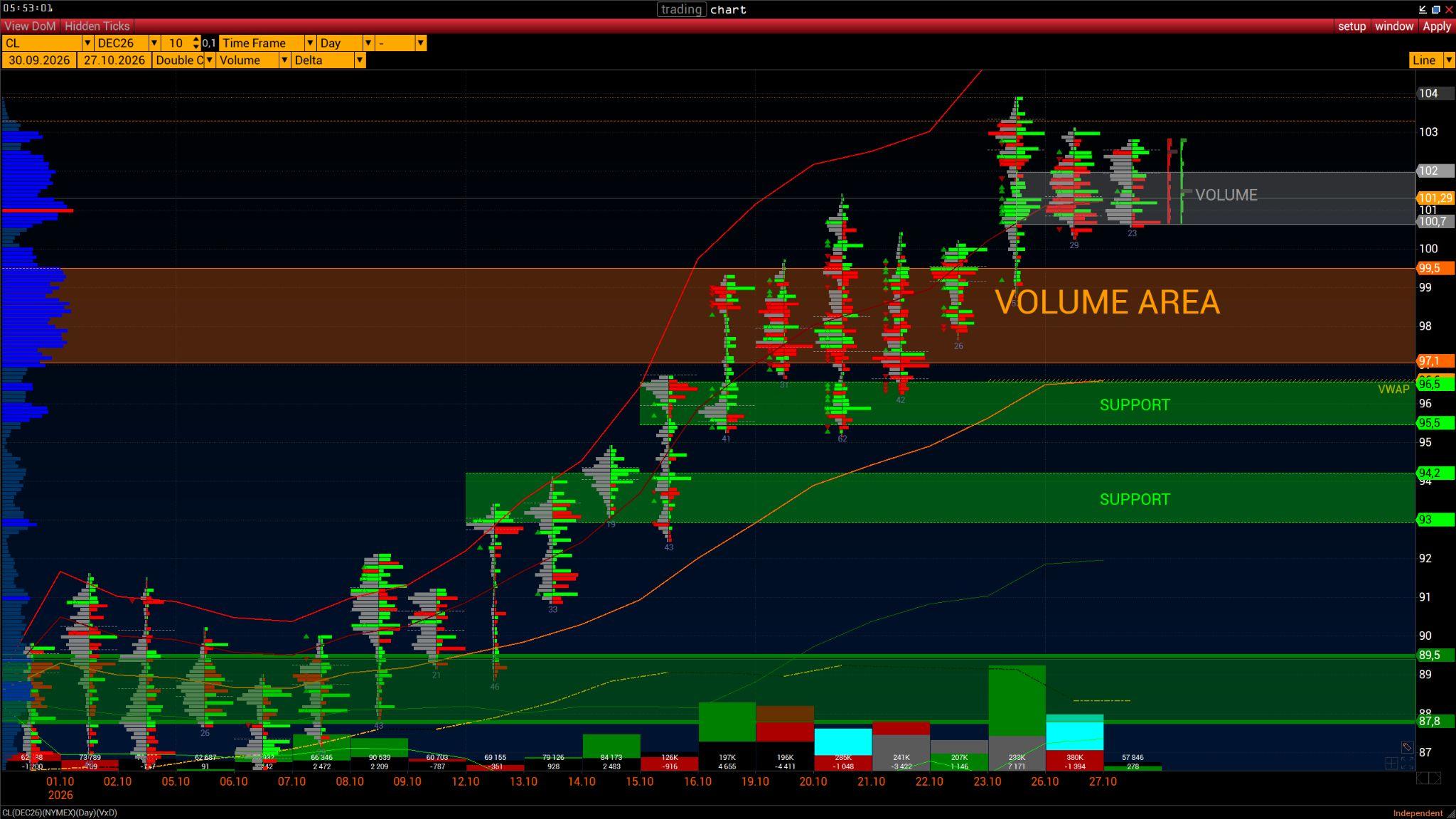
Task: Open the Day period dropdown
Action: pos(368,43)
